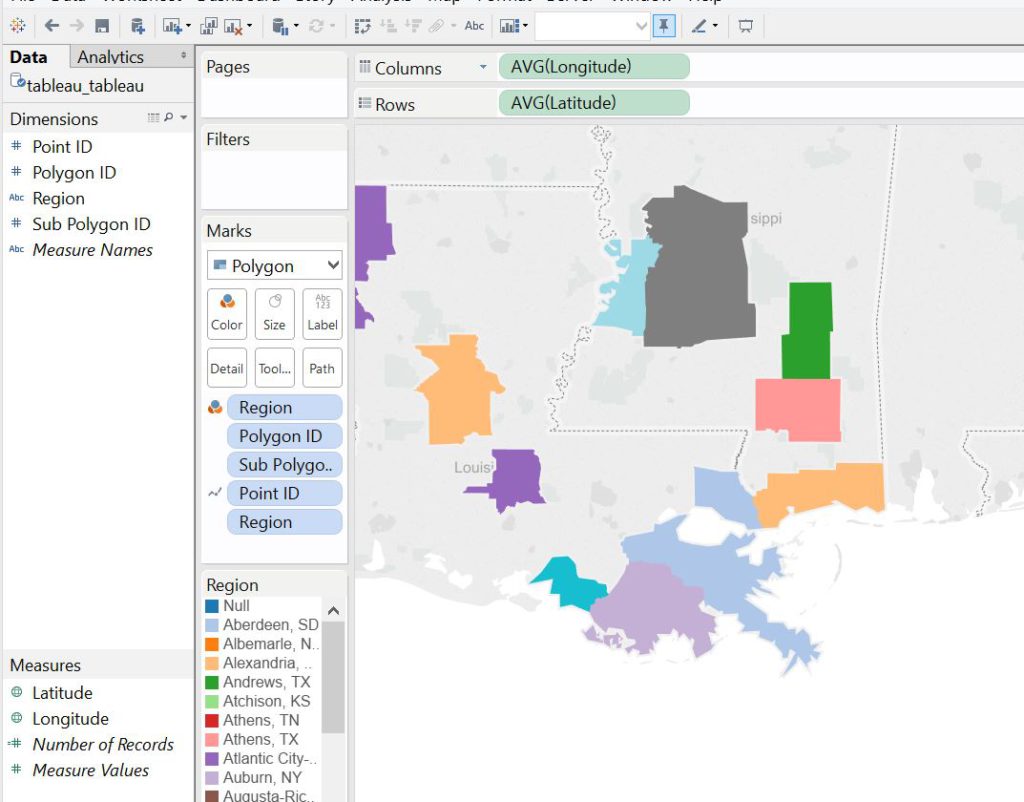Toggle the highlight tool in the toolbar

[x=701, y=27]
